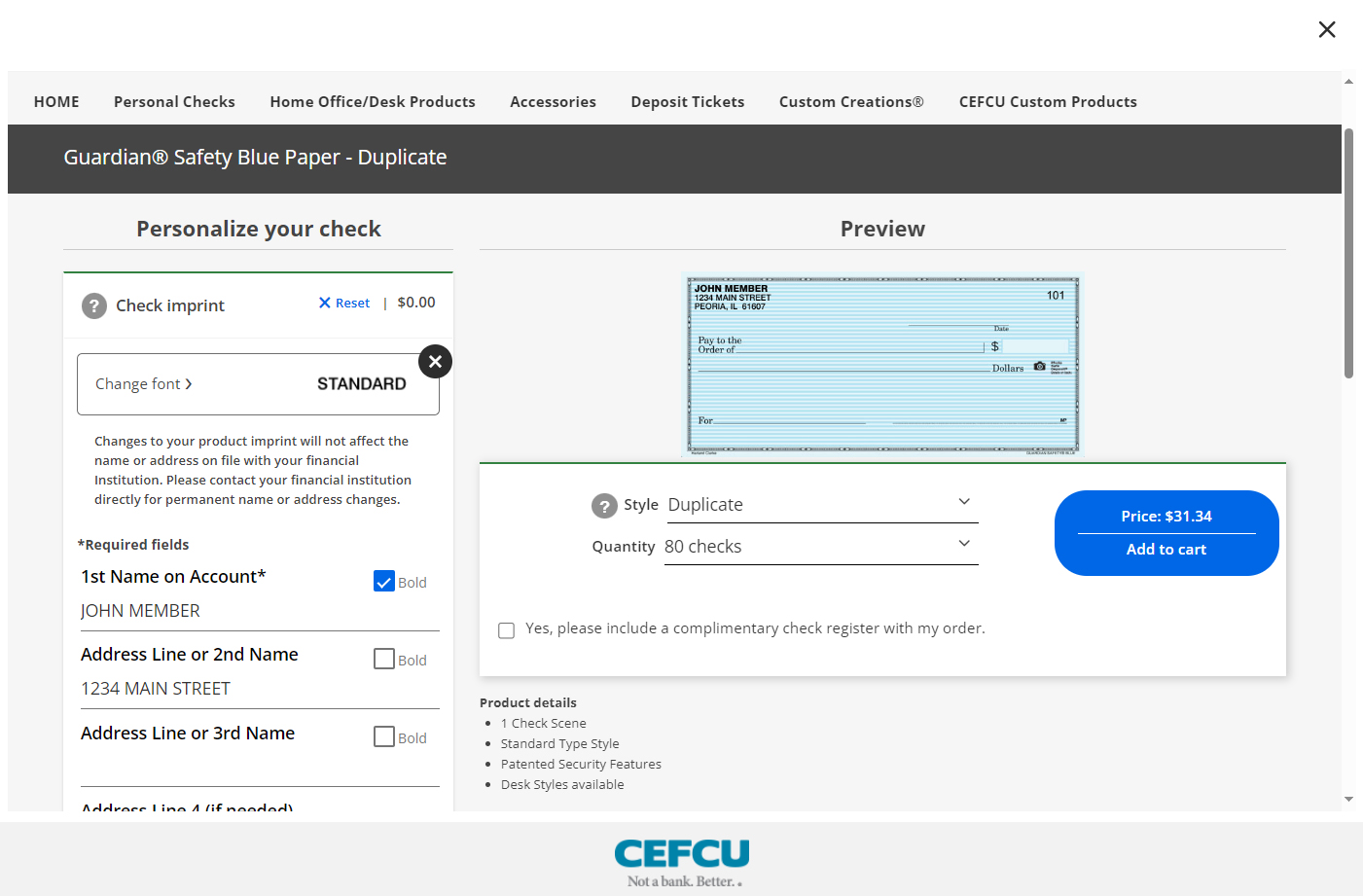Enable Bold for Address Line or 3rd Name

click(x=384, y=737)
